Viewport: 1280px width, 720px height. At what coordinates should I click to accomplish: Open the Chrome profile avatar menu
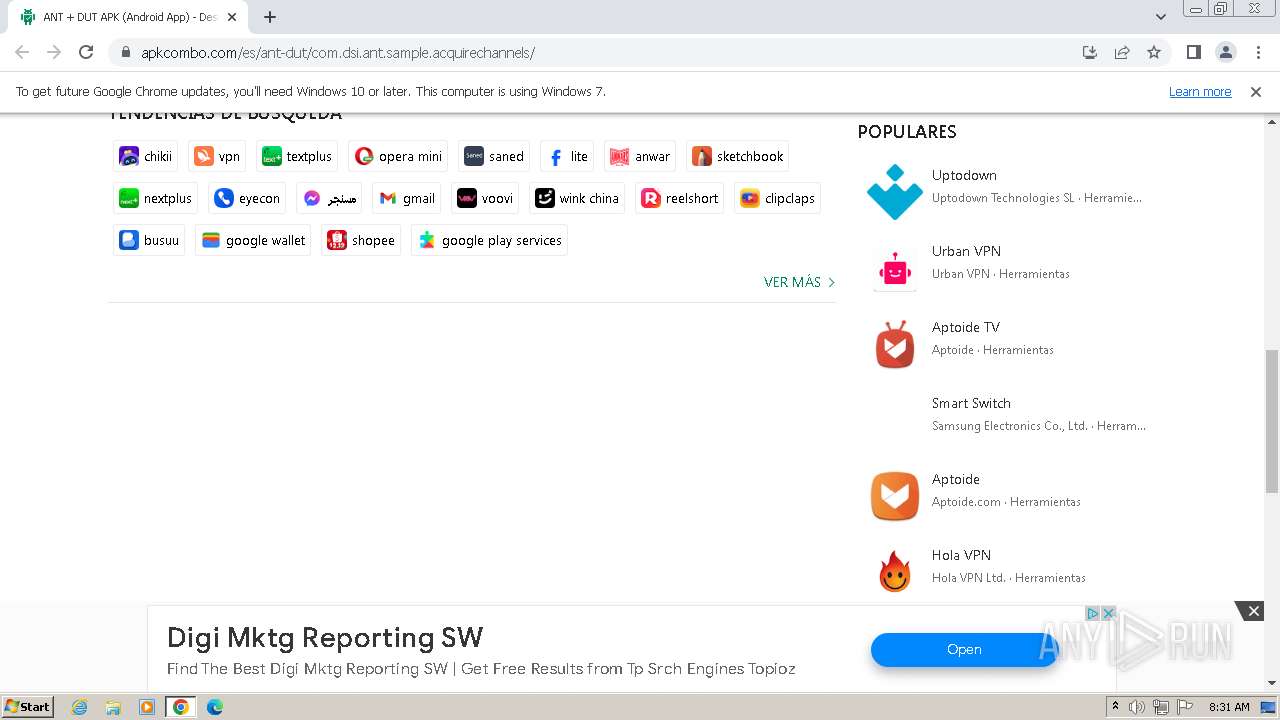pyautogui.click(x=1226, y=52)
